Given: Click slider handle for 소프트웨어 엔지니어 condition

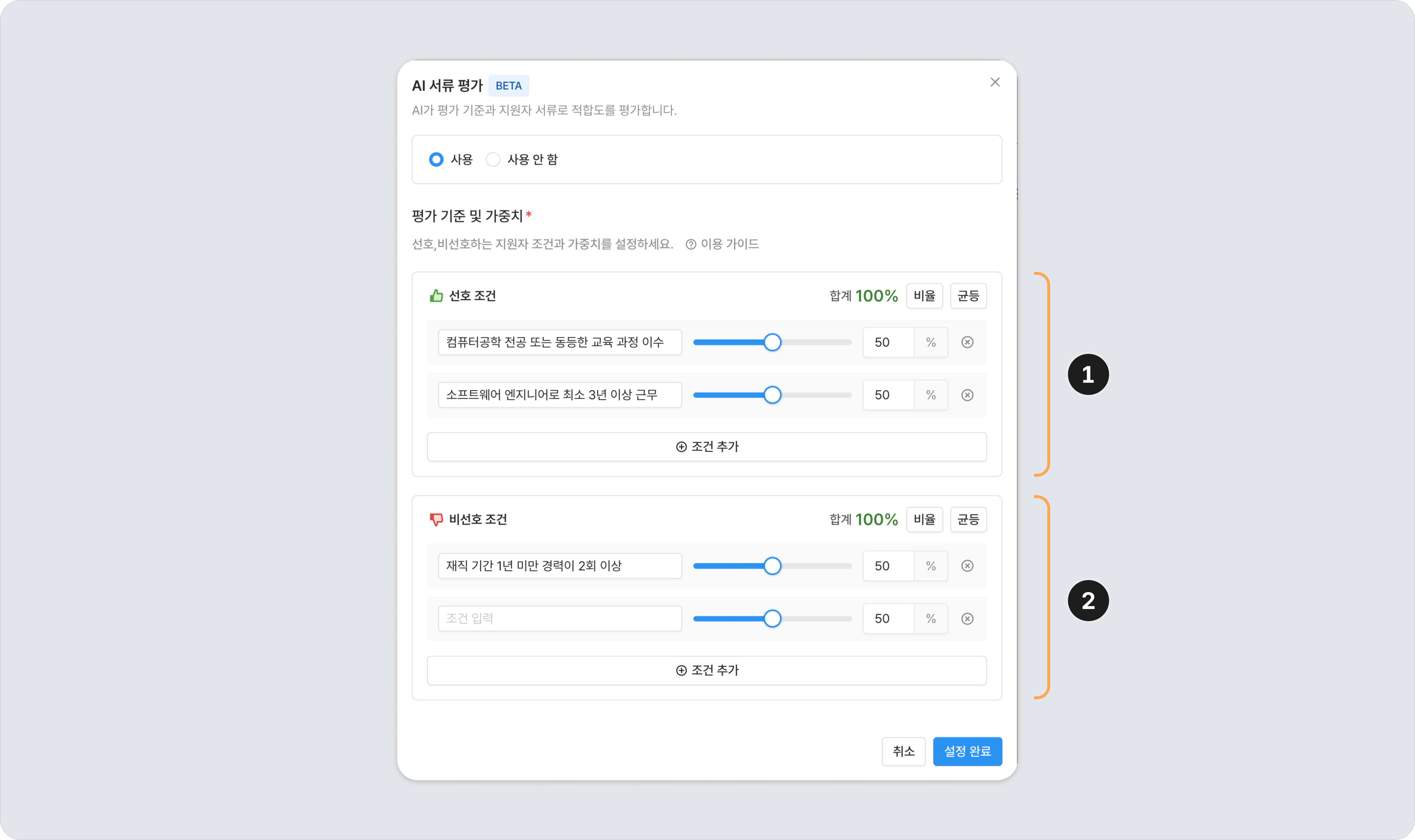Looking at the screenshot, I should pyautogui.click(x=772, y=395).
